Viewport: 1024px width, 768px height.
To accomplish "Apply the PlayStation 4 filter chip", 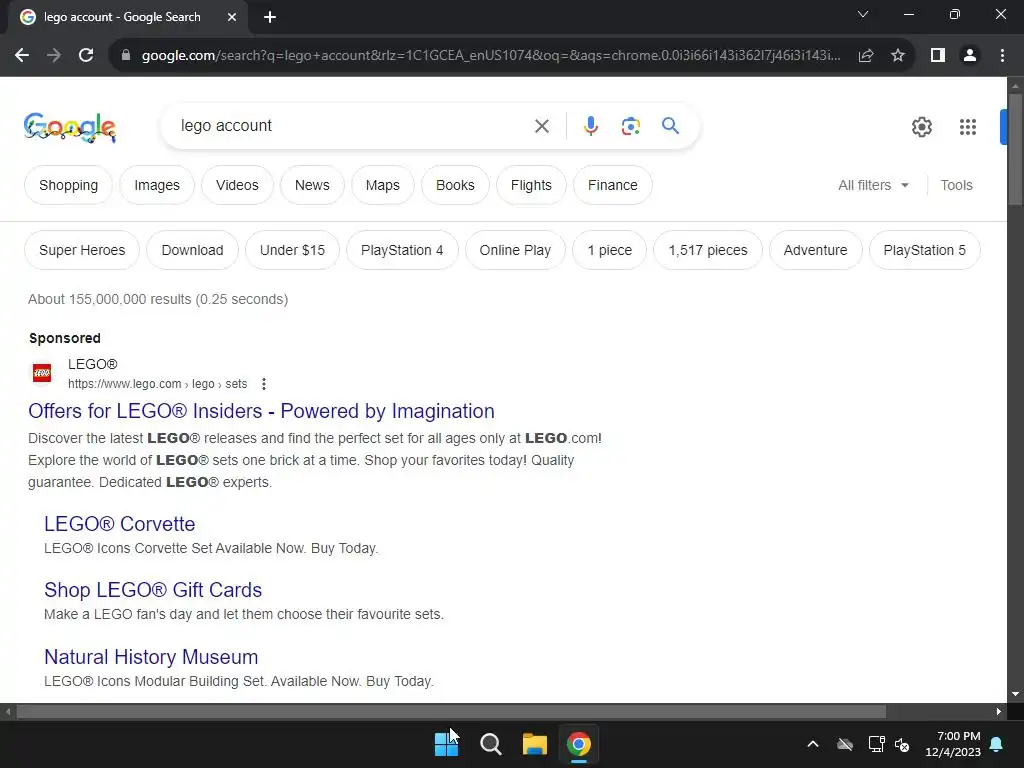I will click(402, 250).
